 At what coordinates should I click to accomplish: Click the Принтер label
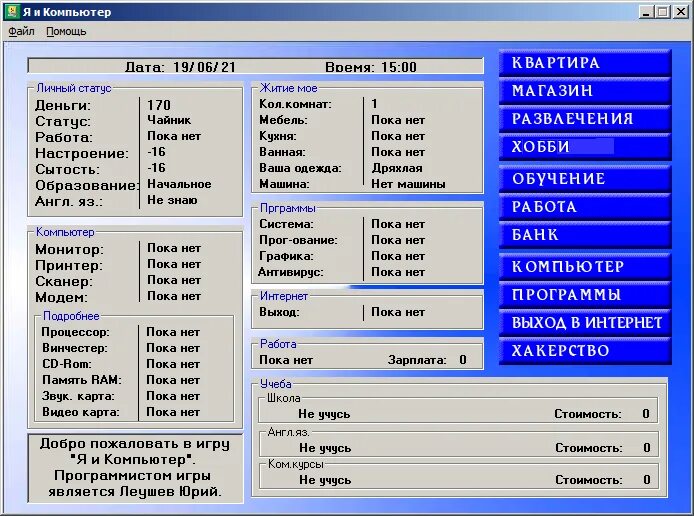69,266
